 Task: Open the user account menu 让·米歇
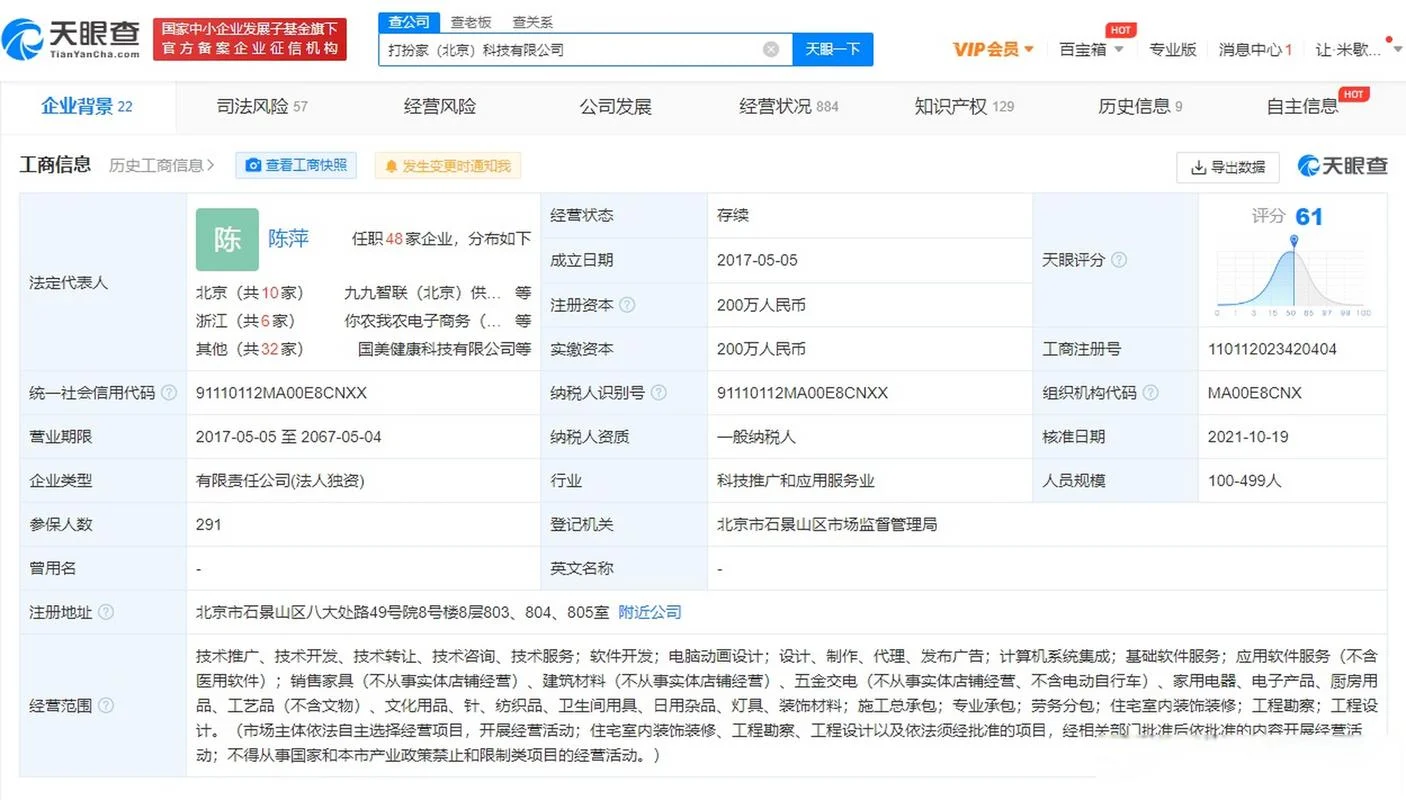pos(1360,49)
